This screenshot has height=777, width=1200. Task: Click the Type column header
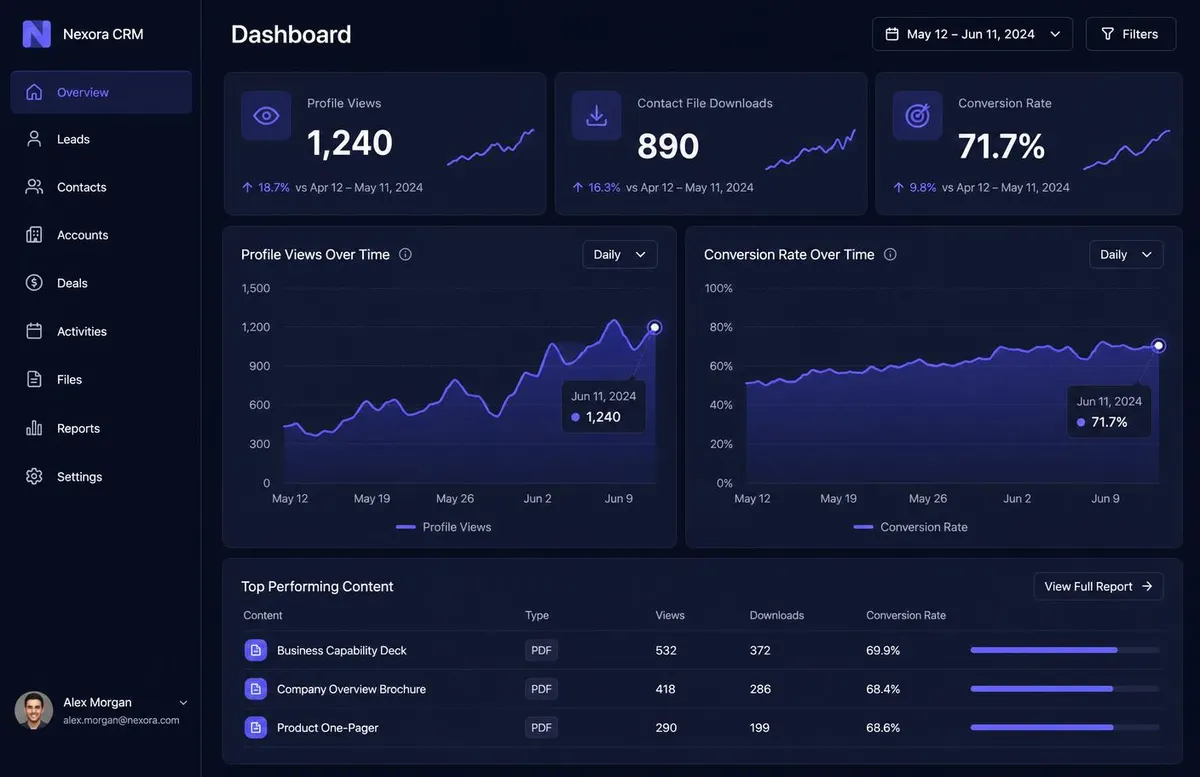[x=537, y=615]
